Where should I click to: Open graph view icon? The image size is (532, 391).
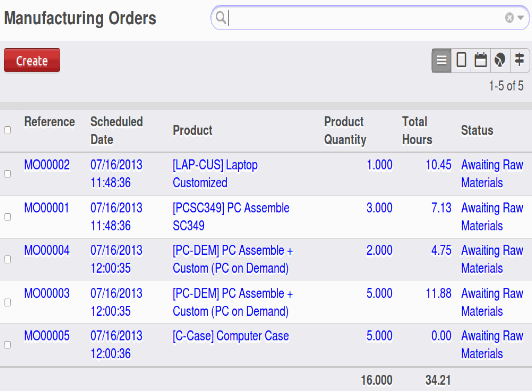[500, 60]
